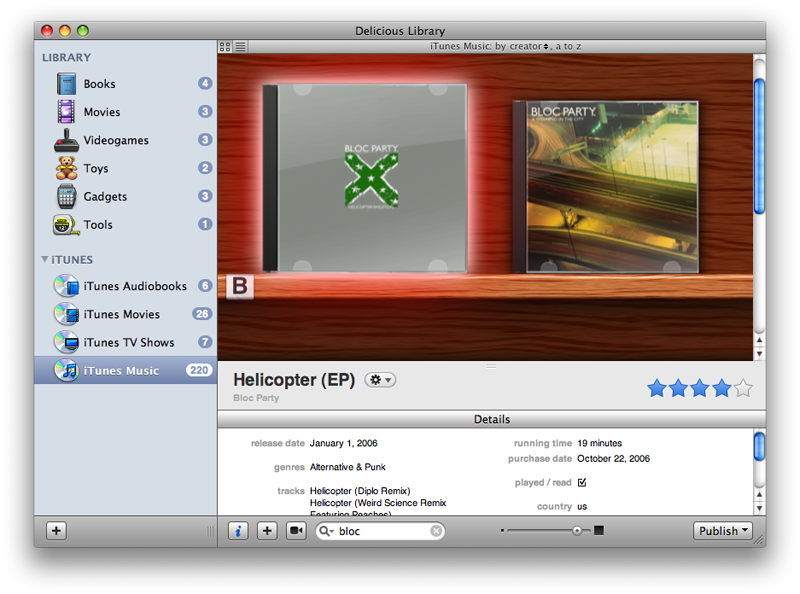Open search scope magnifier menu
Image resolution: width=800 pixels, height=594 pixels.
tap(326, 531)
